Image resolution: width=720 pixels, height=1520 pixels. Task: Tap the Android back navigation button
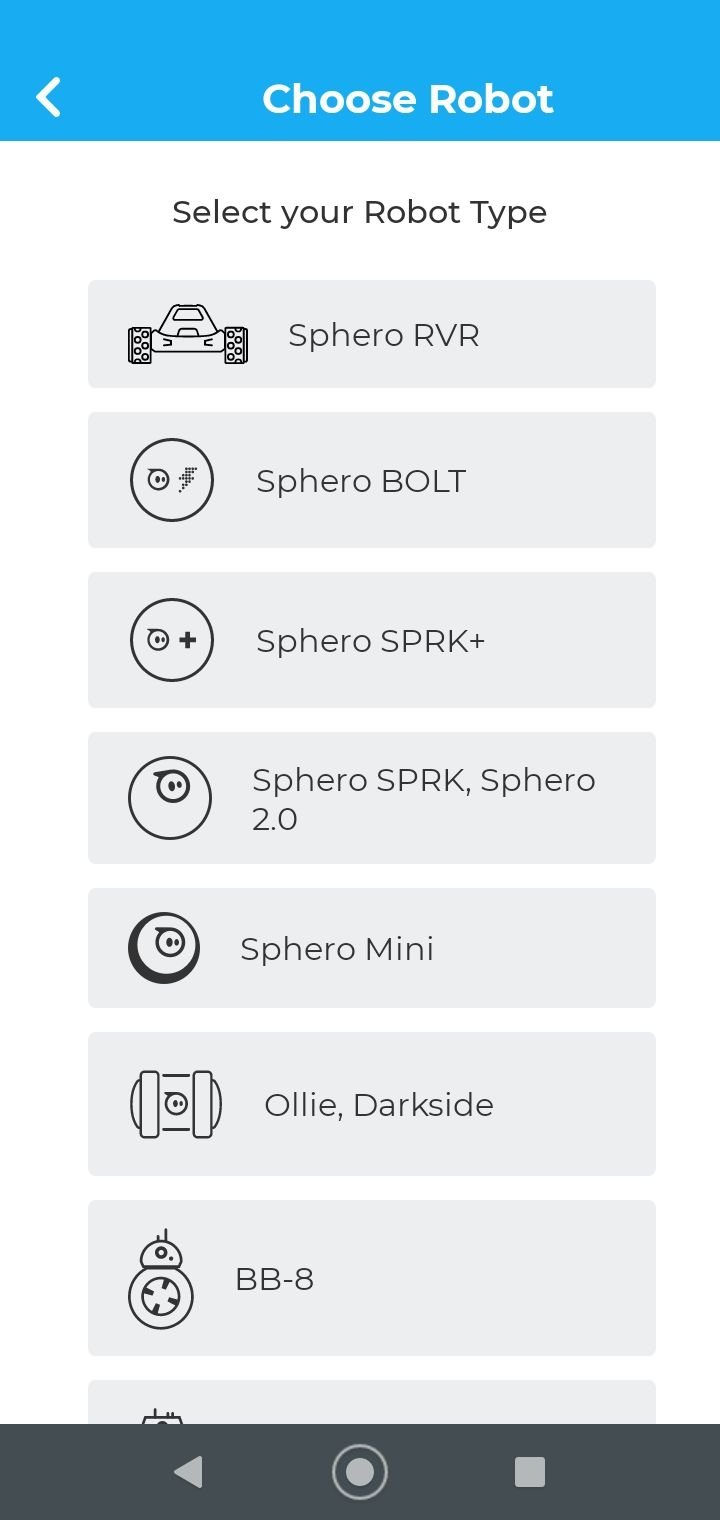coord(188,1472)
